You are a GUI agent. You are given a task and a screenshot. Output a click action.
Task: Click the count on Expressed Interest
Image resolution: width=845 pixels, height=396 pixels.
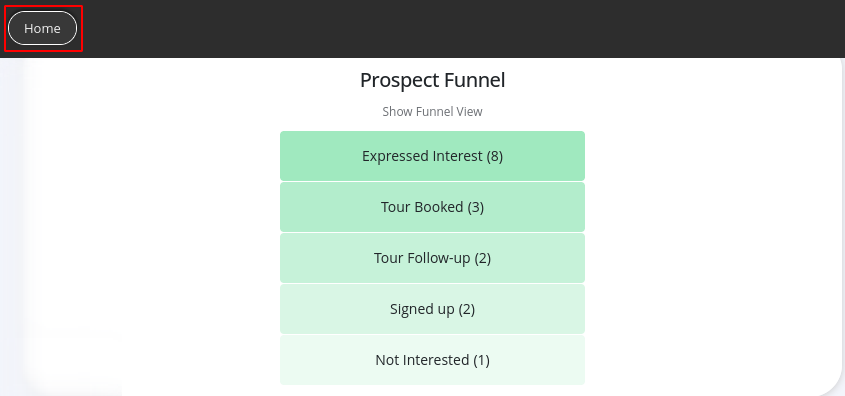pyautogui.click(x=494, y=156)
